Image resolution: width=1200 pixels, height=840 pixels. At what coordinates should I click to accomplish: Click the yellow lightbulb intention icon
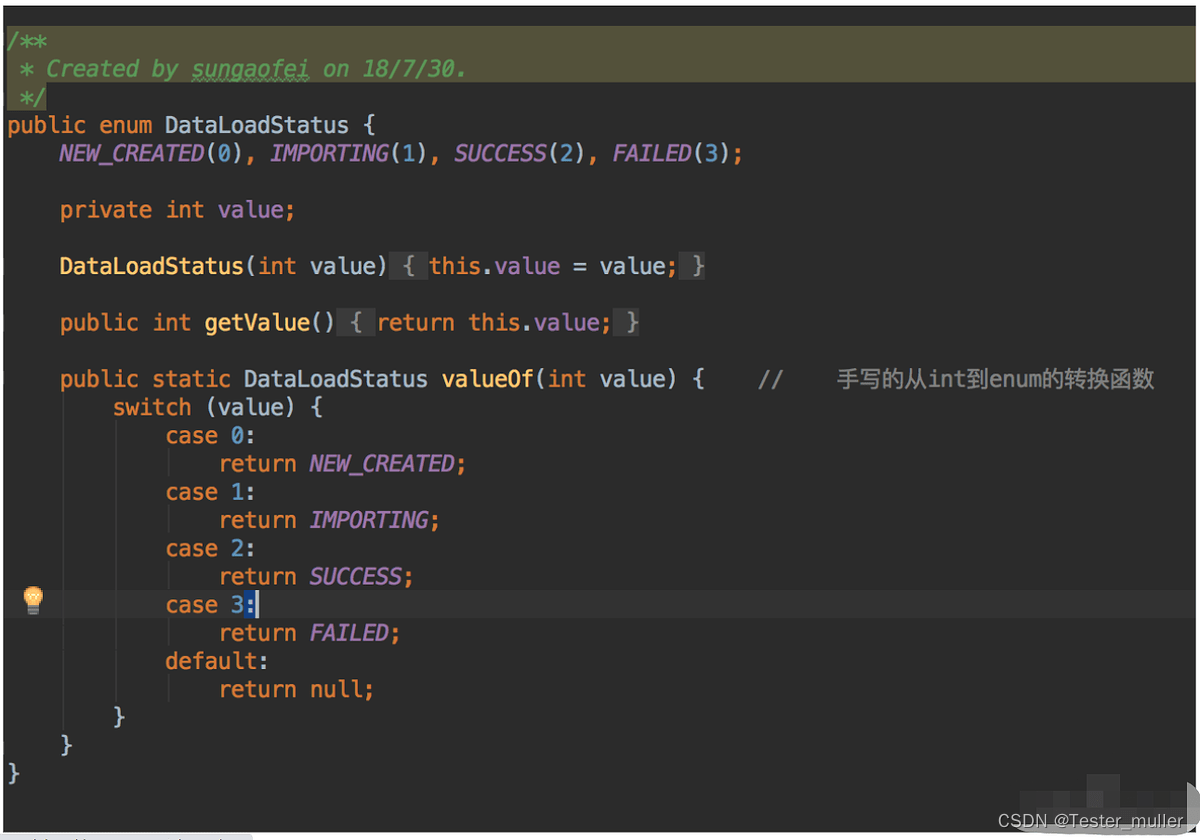pos(33,600)
